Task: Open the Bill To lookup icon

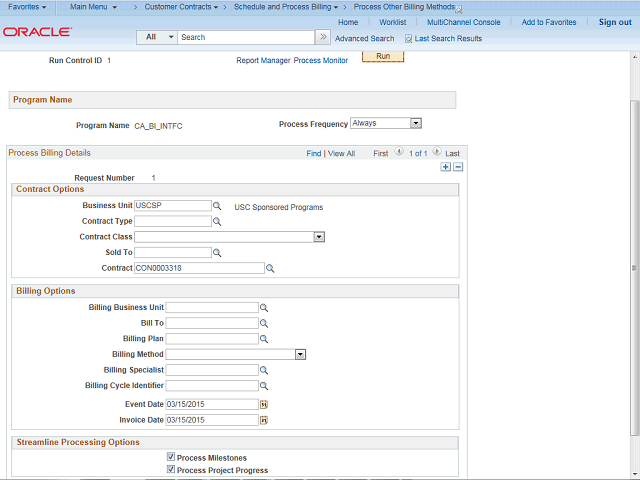Action: (x=264, y=324)
